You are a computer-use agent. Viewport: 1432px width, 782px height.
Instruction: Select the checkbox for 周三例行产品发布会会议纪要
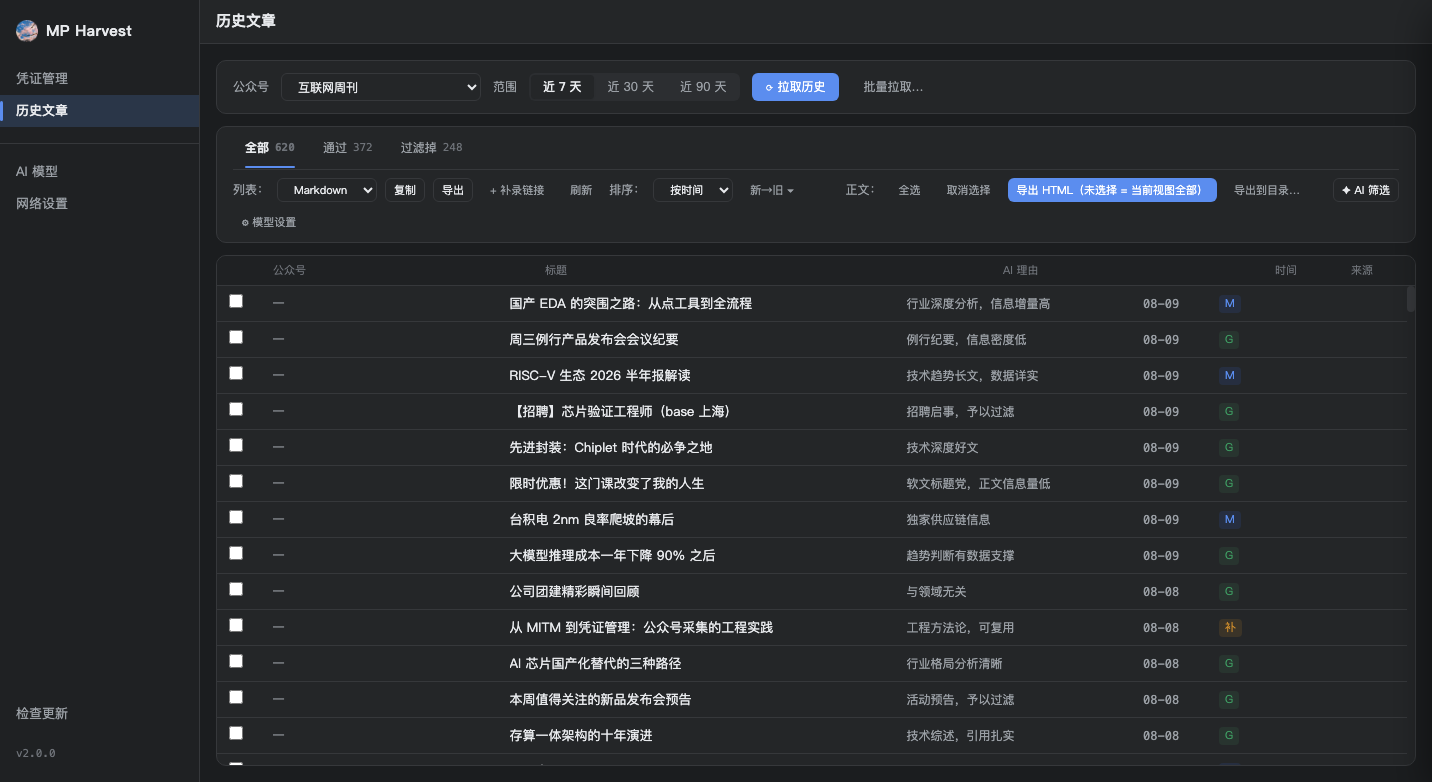236,337
